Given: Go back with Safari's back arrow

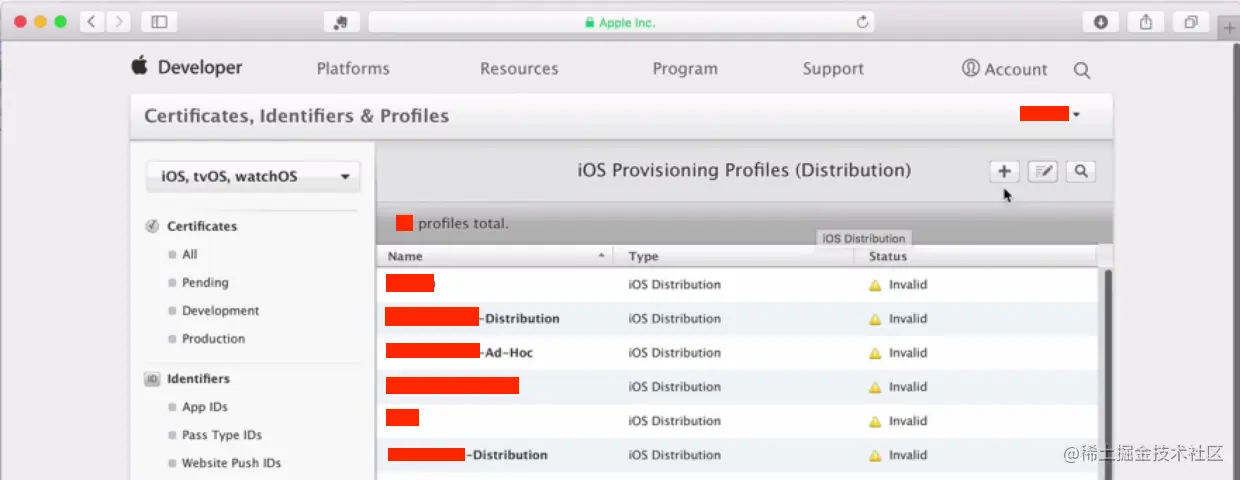Looking at the screenshot, I should (92, 21).
